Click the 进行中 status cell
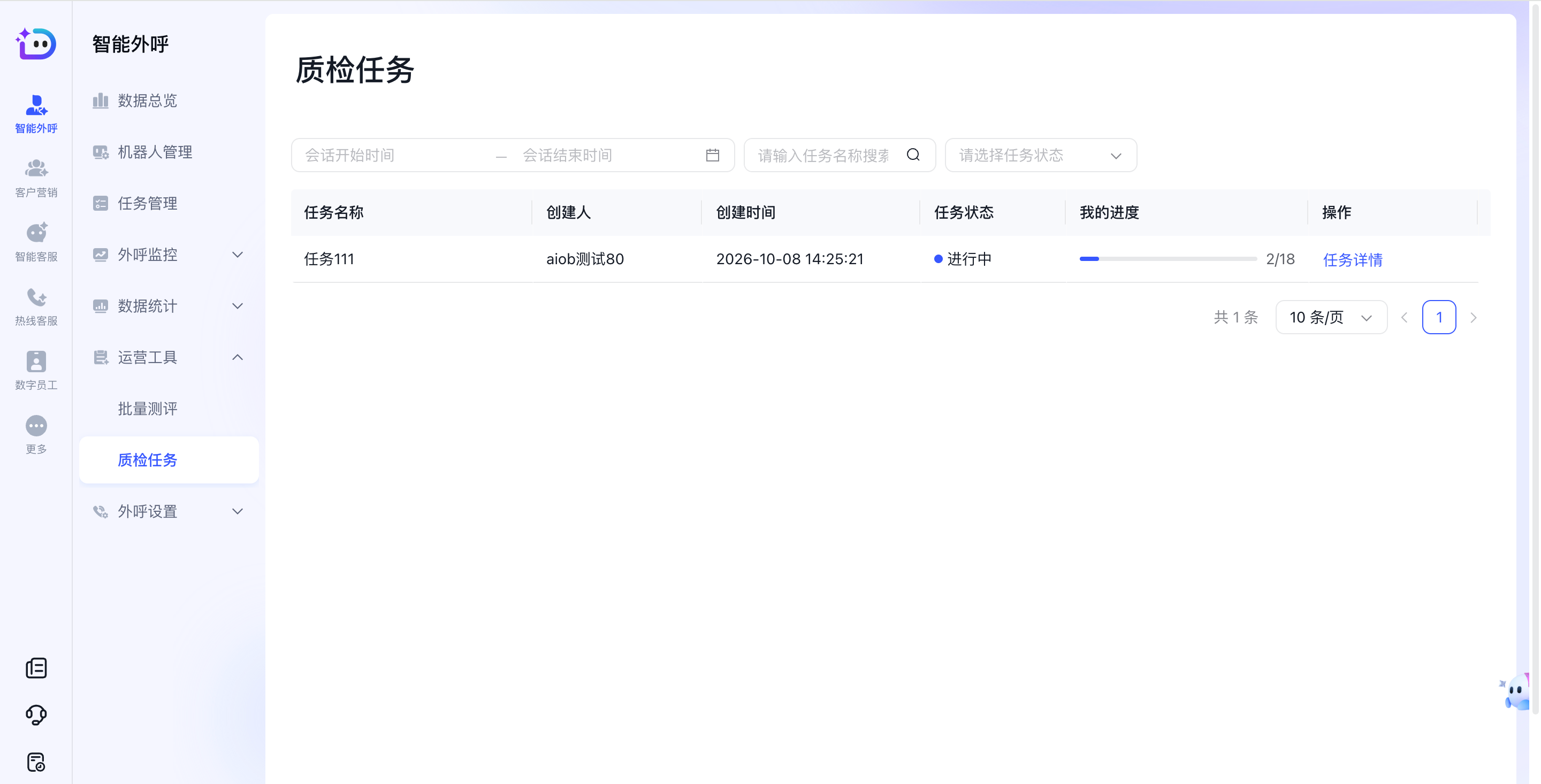This screenshot has width=1541, height=784. [963, 259]
